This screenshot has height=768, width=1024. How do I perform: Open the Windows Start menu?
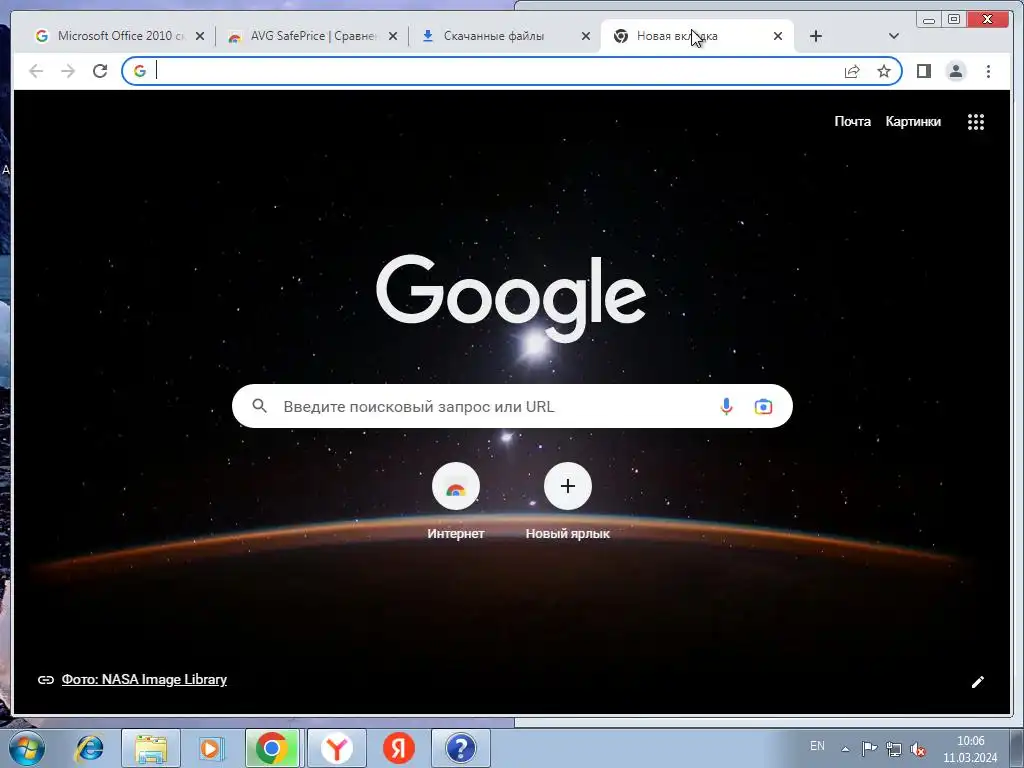(27, 748)
